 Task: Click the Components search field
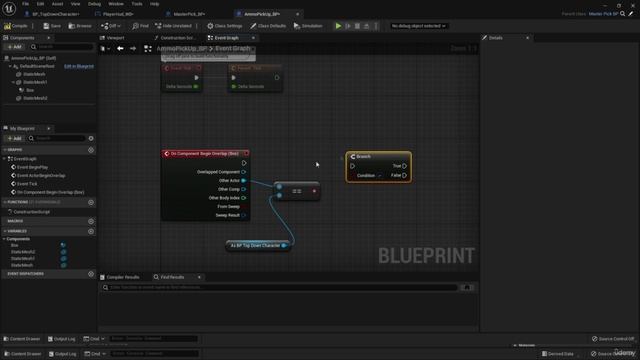(62, 47)
